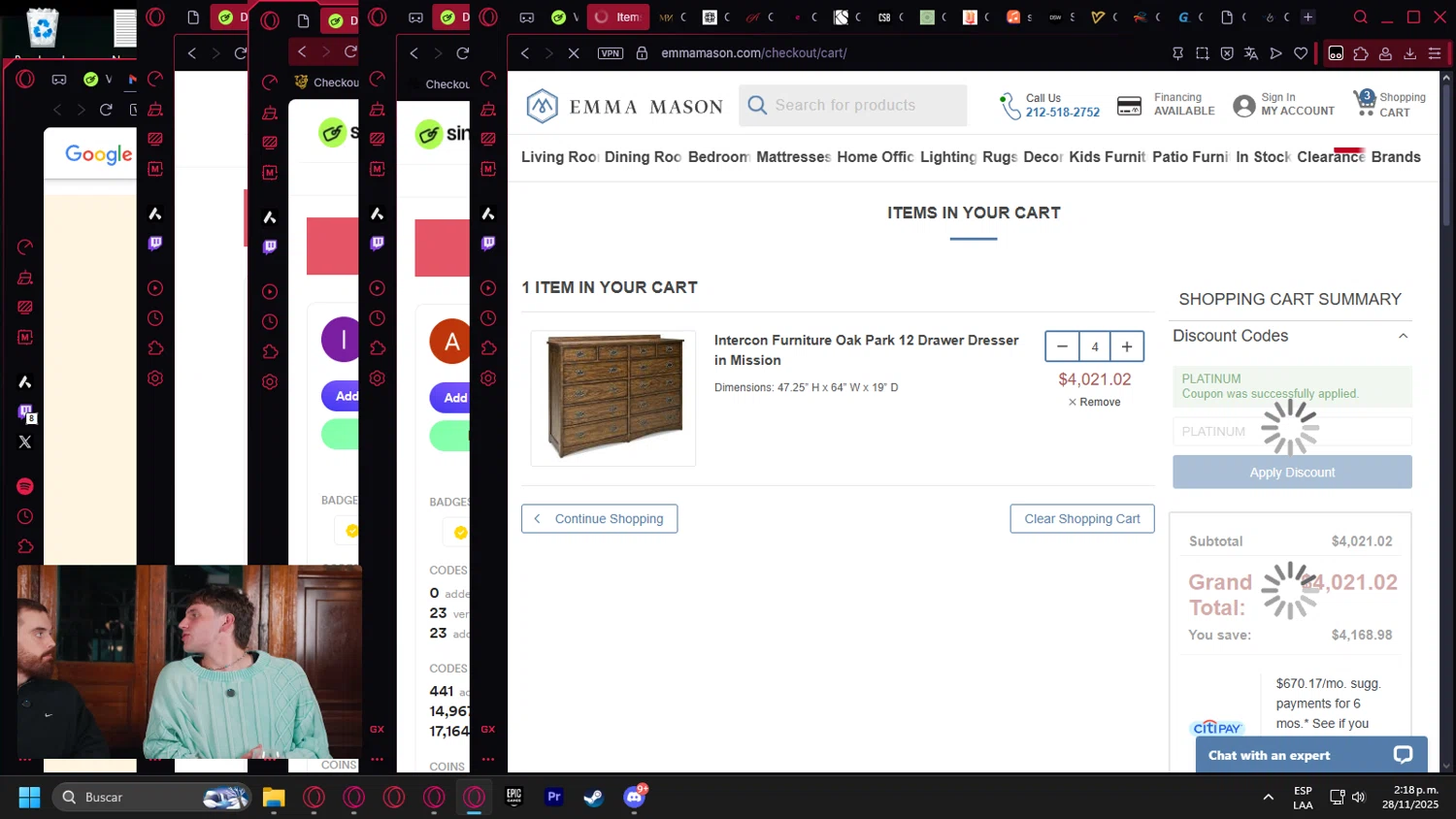1456x819 pixels.
Task: Open Premiere Pro from the taskbar
Action: click(x=554, y=797)
